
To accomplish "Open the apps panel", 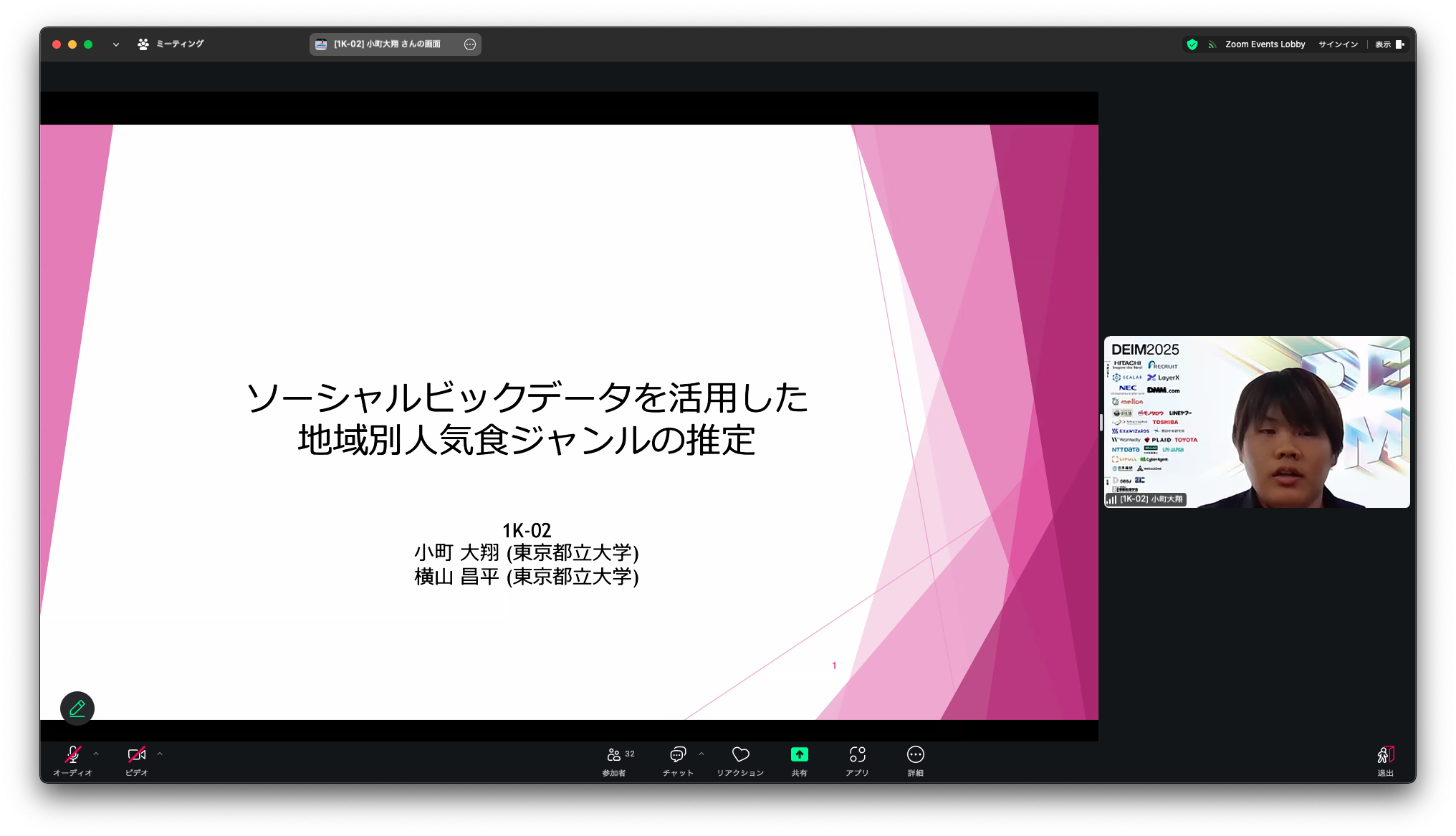I will tap(857, 761).
